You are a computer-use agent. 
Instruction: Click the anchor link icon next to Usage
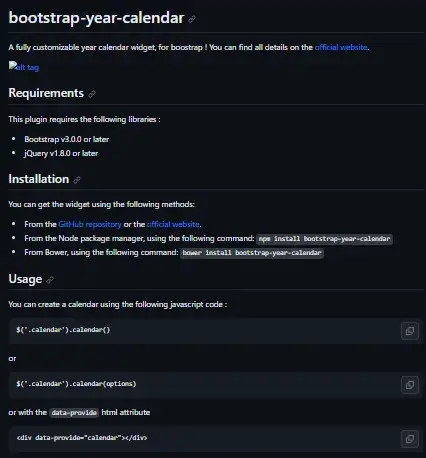click(x=50, y=280)
